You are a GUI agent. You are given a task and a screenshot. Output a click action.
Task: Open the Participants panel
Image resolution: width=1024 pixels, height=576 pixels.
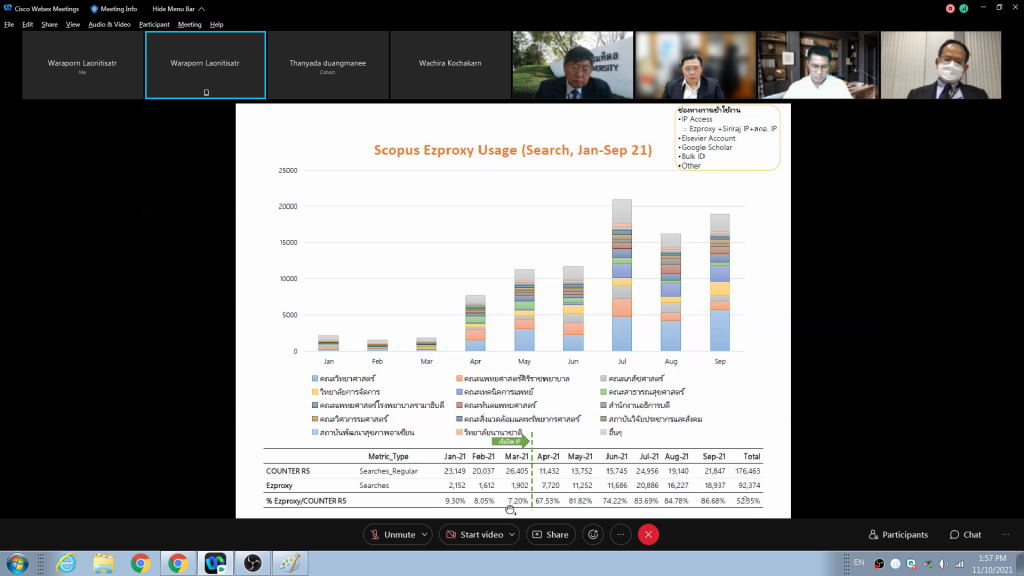coord(898,535)
